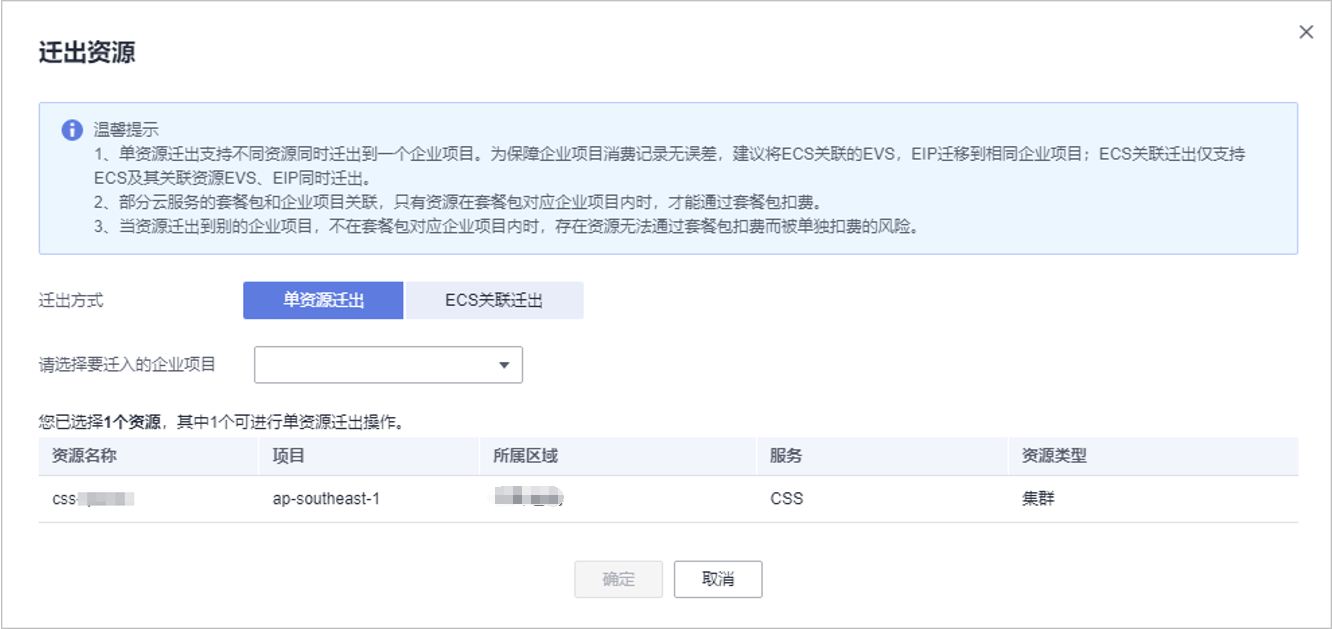Click the 服务 column header
This screenshot has width=1332, height=629.
click(x=785, y=456)
